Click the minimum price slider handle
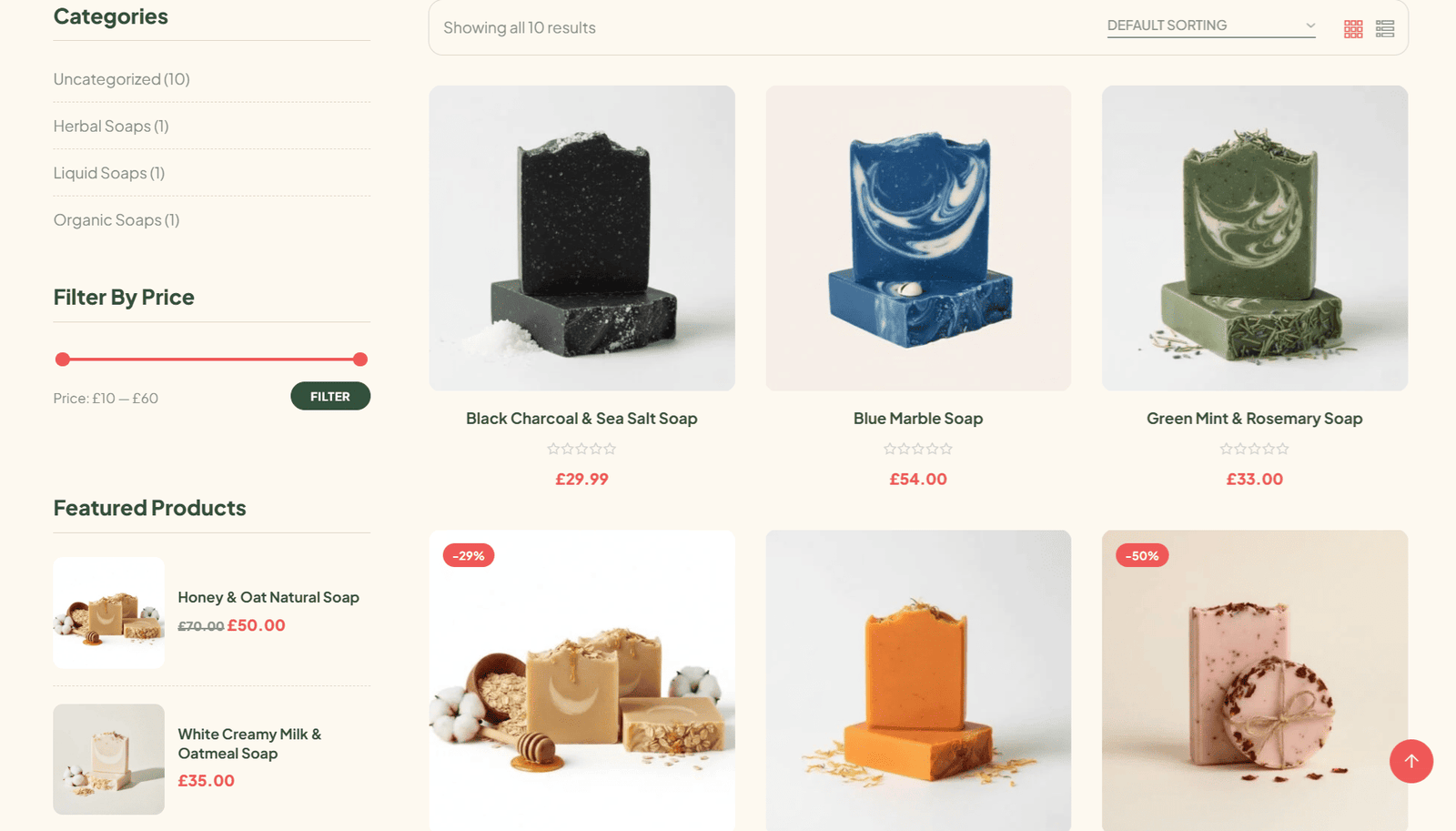The height and width of the screenshot is (831, 1456). 63,360
